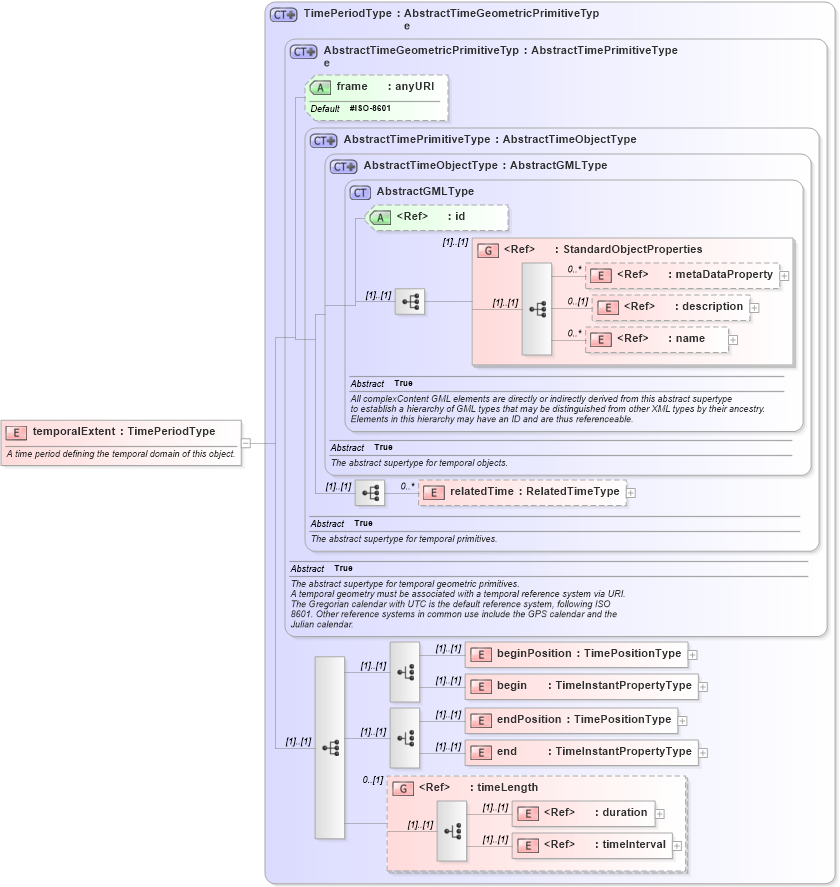Image resolution: width=840 pixels, height=887 pixels.
Task: Click the G icon of the timeLength group
Action: click(x=403, y=788)
